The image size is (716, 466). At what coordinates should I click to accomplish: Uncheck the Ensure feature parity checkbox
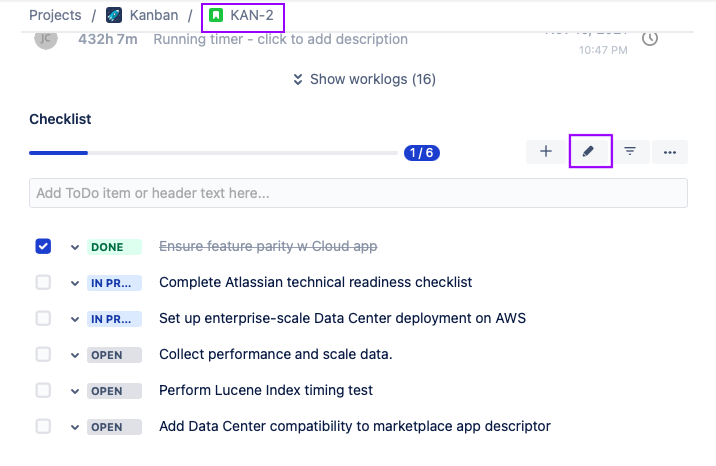coord(43,246)
